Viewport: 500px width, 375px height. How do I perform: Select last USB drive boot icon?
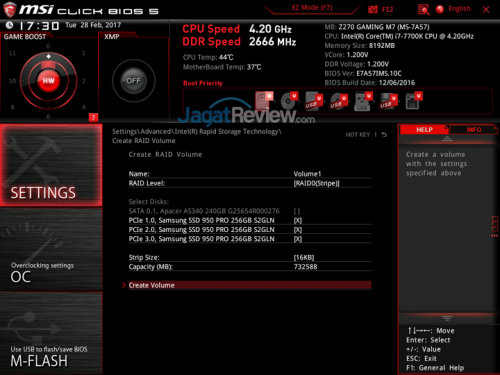click(388, 101)
